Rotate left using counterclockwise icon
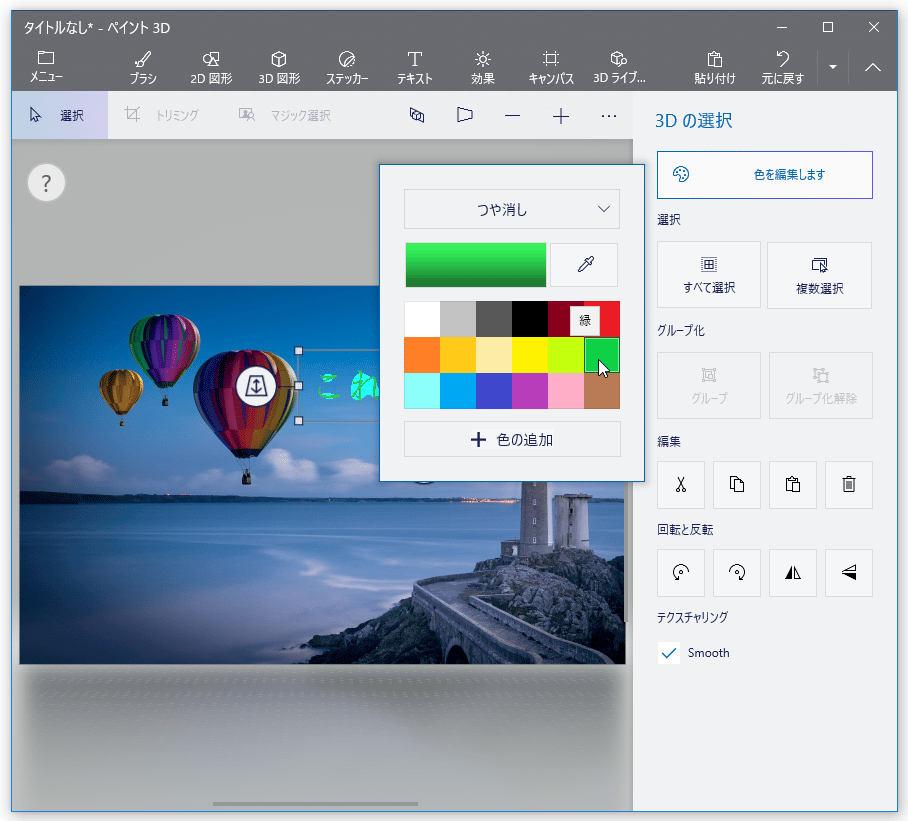The width and height of the screenshot is (908, 821). pyautogui.click(x=681, y=573)
